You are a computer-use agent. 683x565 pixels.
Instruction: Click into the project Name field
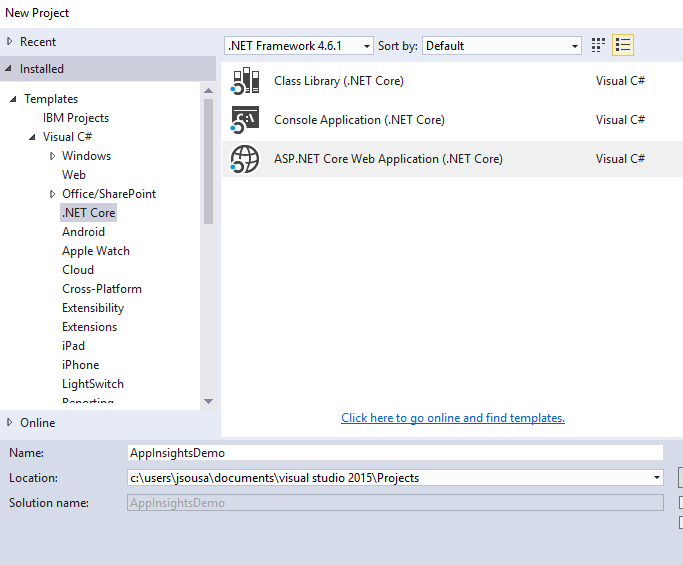[395, 453]
